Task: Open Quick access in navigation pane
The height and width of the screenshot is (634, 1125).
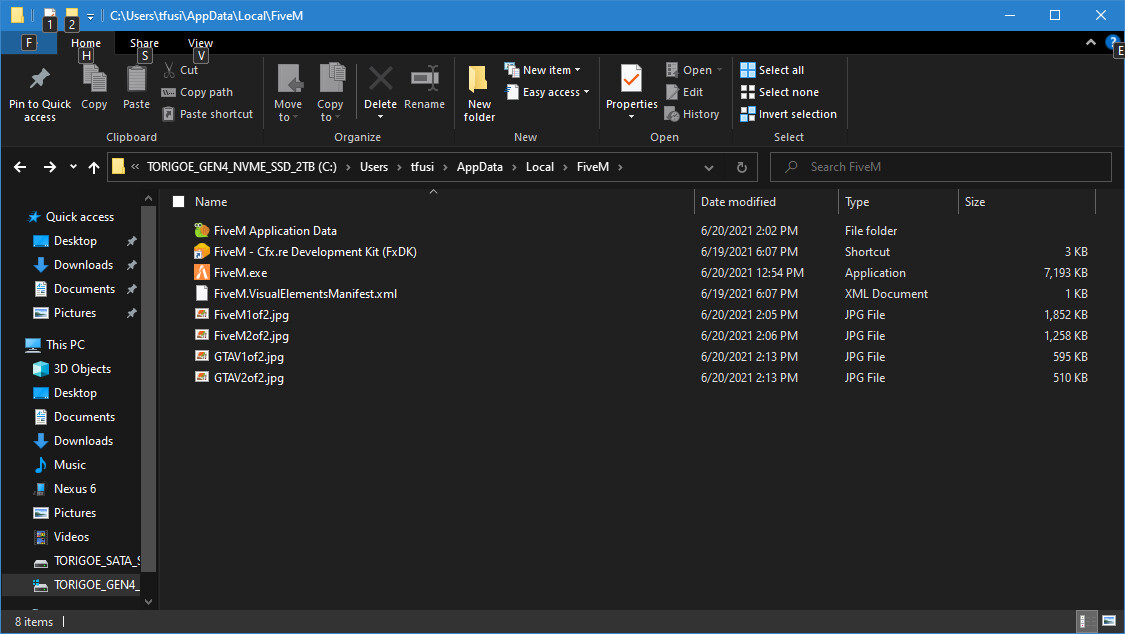Action: click(x=80, y=217)
